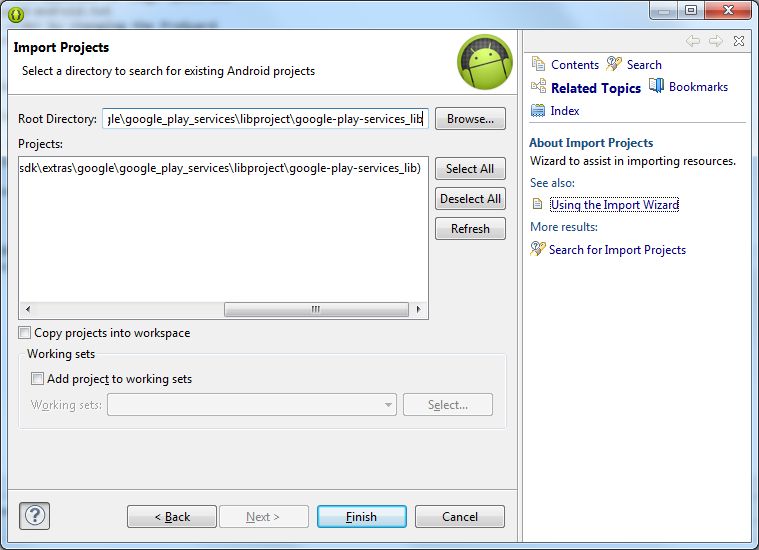The width and height of the screenshot is (759, 550).
Task: Open Bookmarks in help pane
Action: tap(698, 87)
